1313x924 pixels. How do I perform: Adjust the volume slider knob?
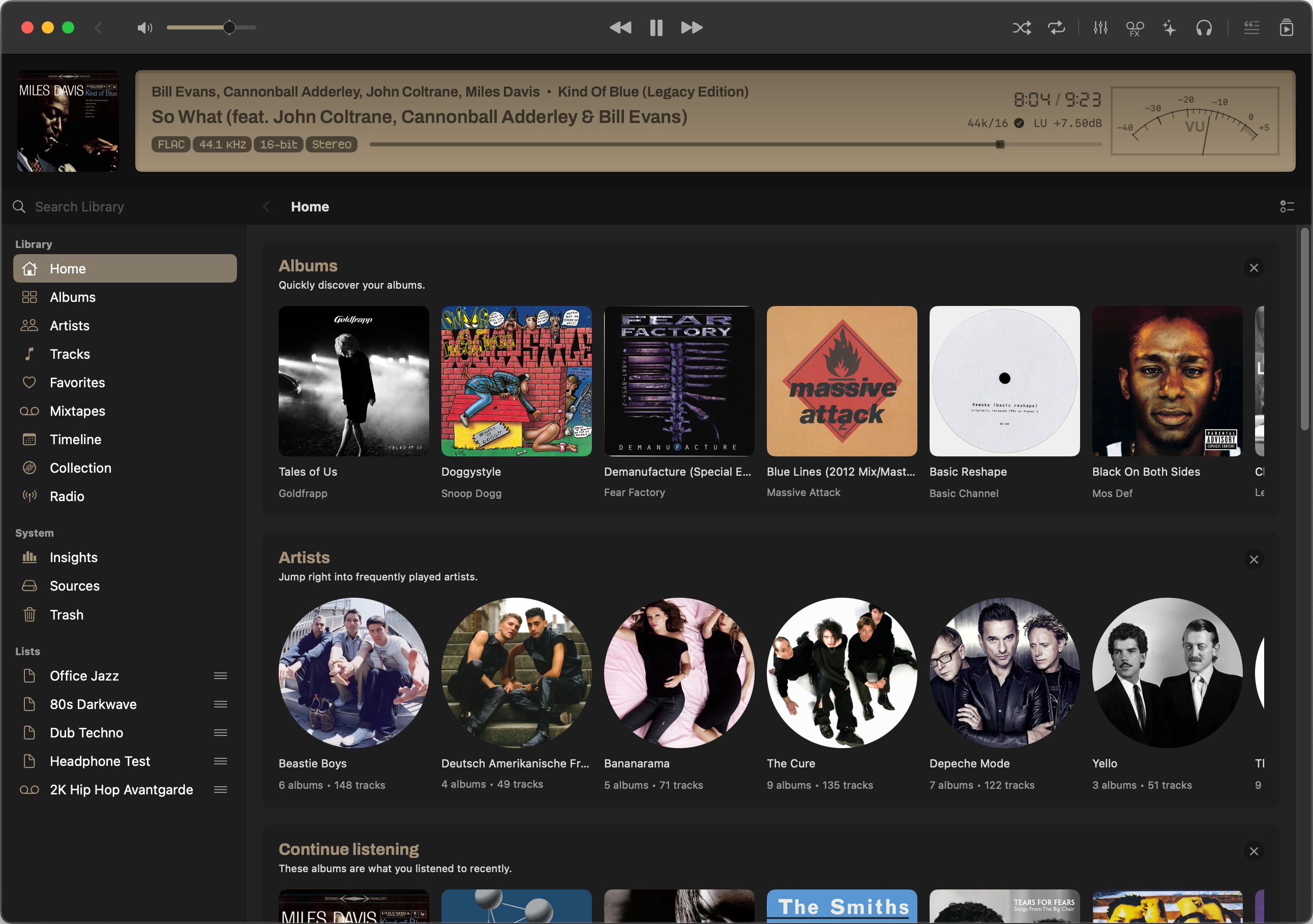point(229,27)
